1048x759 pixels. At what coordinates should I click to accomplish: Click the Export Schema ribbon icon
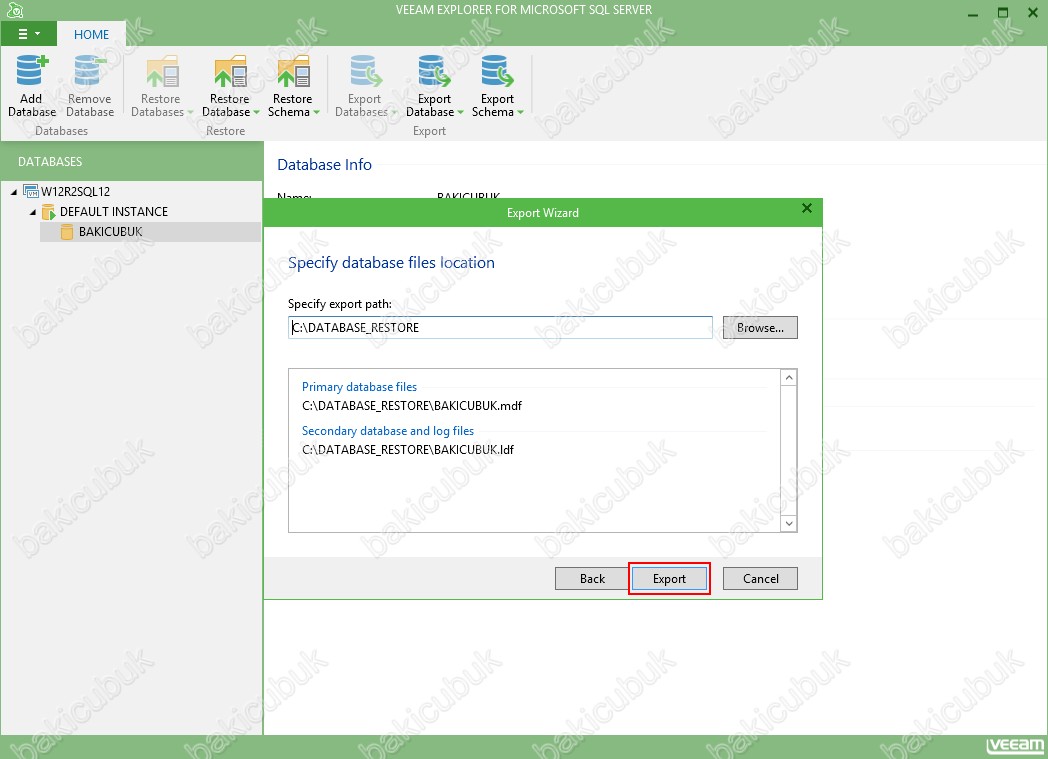click(x=497, y=71)
